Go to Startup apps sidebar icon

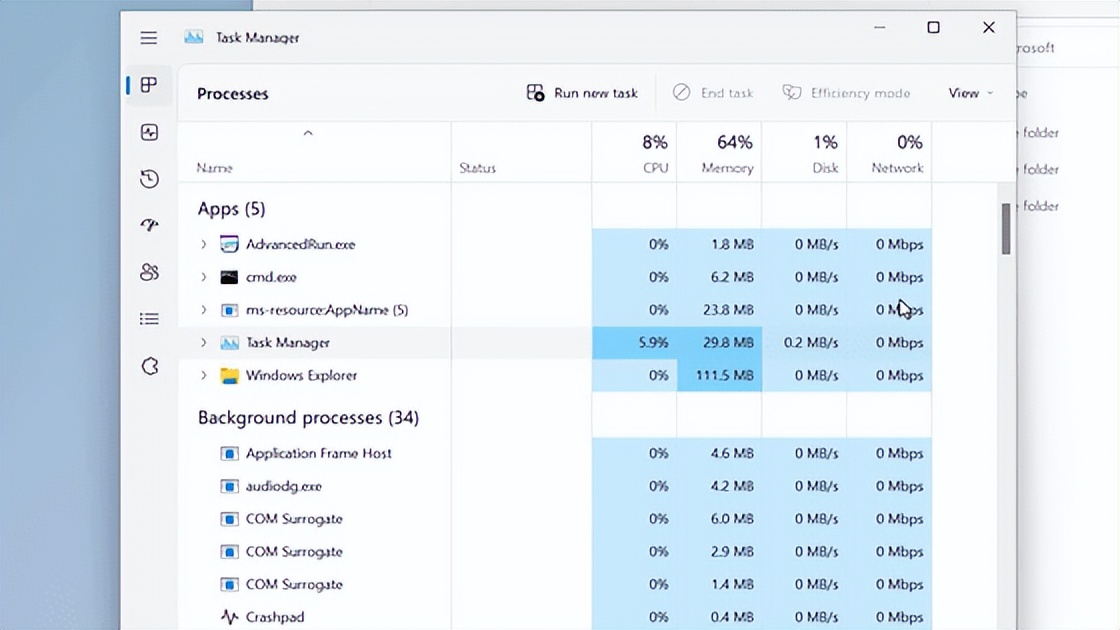[149, 225]
